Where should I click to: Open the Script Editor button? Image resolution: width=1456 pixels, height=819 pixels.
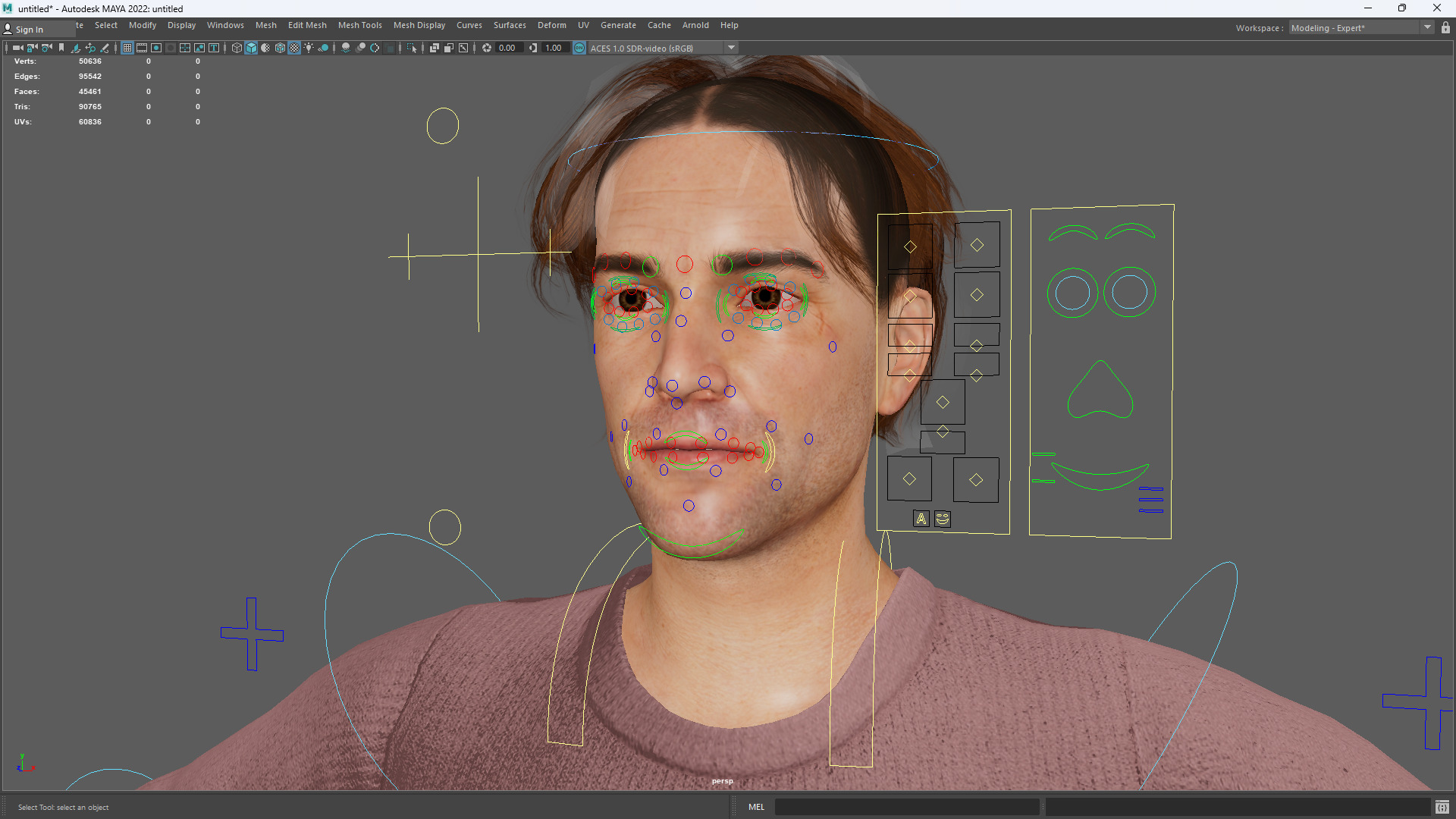click(1442, 807)
